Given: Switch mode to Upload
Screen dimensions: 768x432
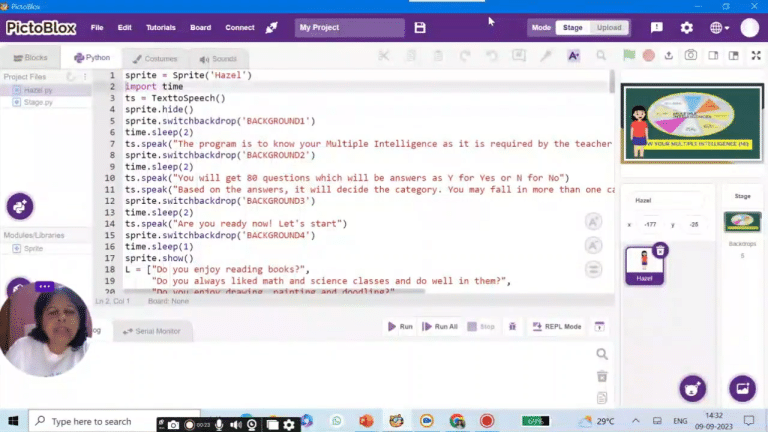Looking at the screenshot, I should [x=609, y=27].
